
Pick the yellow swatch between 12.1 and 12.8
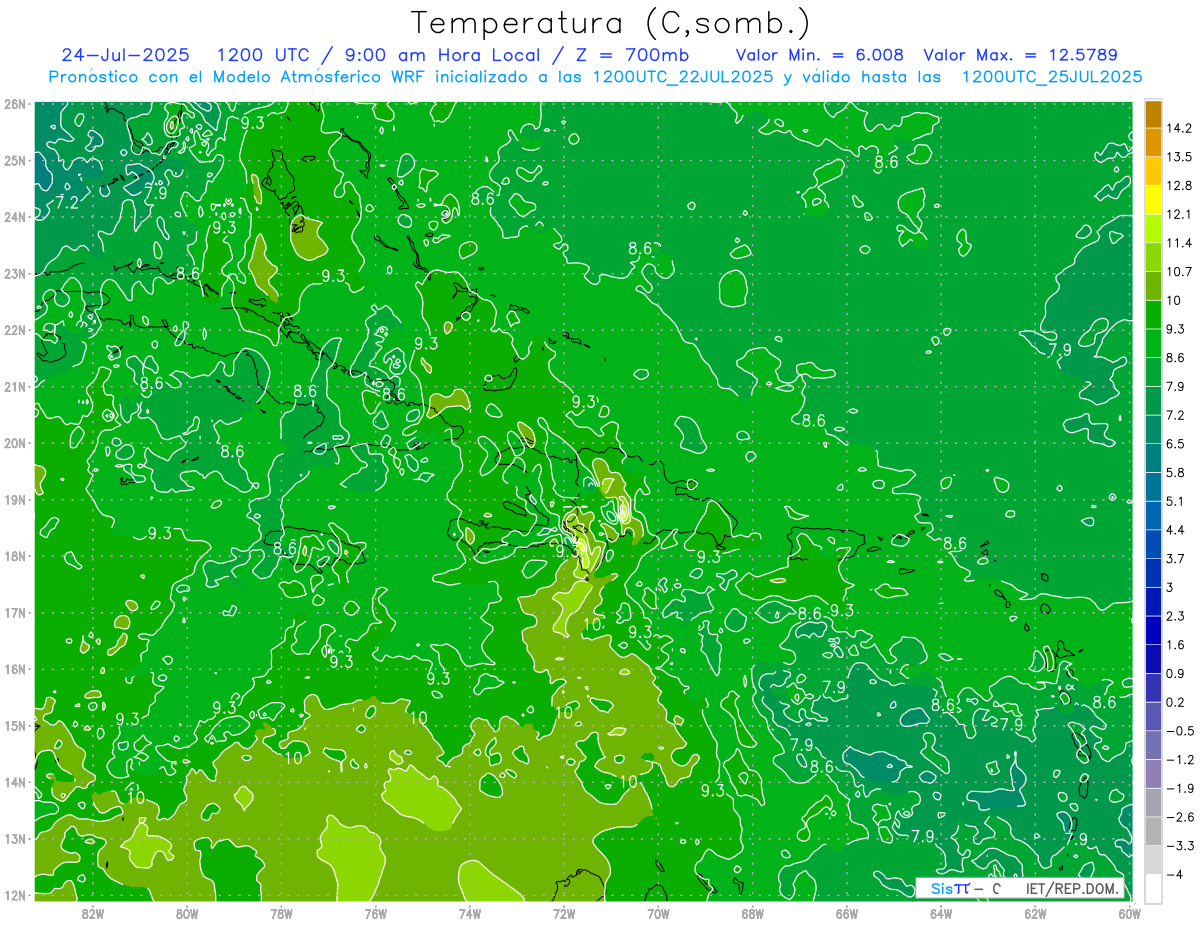click(1153, 200)
